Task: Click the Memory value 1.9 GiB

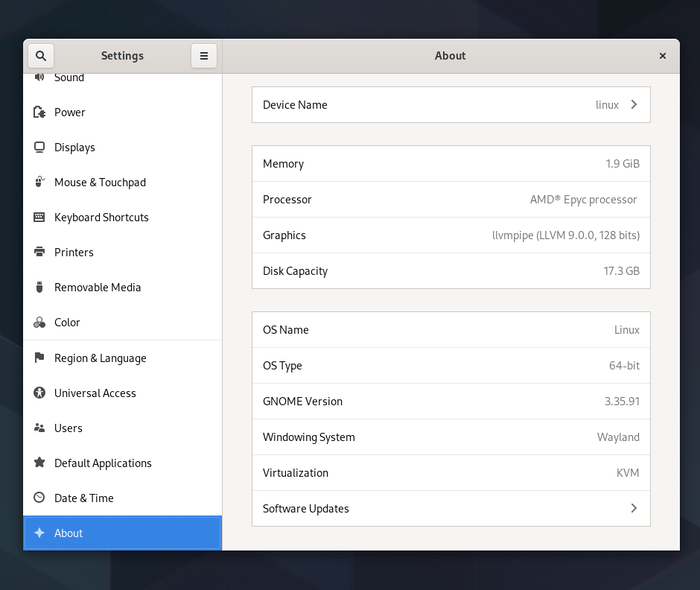Action: [622, 164]
